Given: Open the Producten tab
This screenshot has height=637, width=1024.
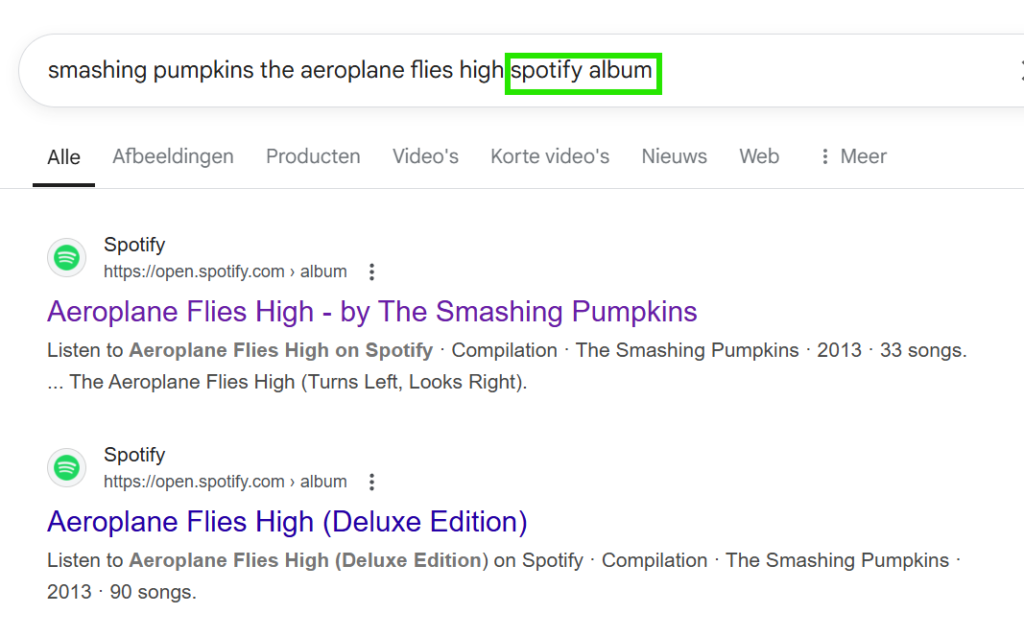Looking at the screenshot, I should (313, 157).
